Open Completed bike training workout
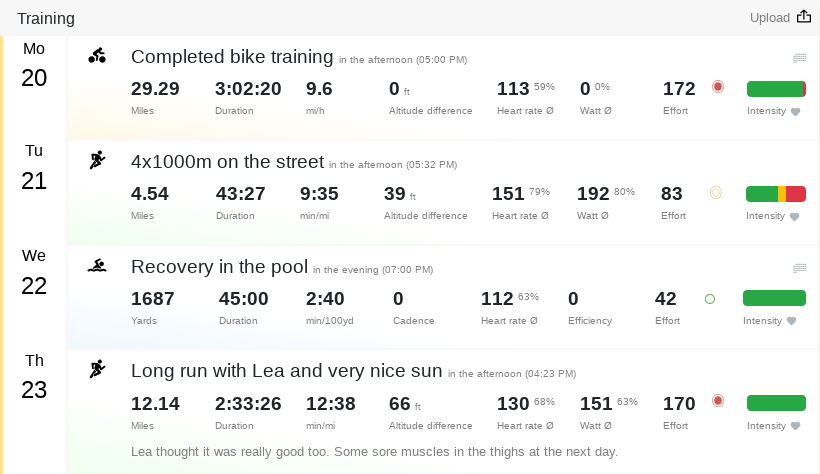The image size is (820, 474). click(232, 57)
